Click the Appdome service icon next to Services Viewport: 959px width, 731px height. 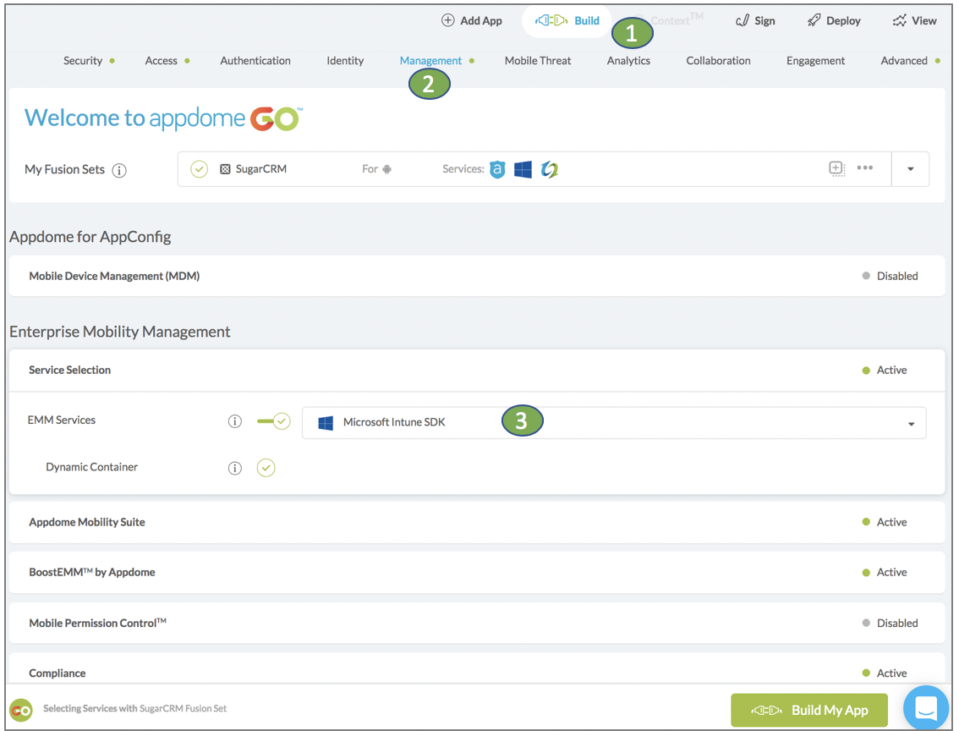(x=498, y=169)
